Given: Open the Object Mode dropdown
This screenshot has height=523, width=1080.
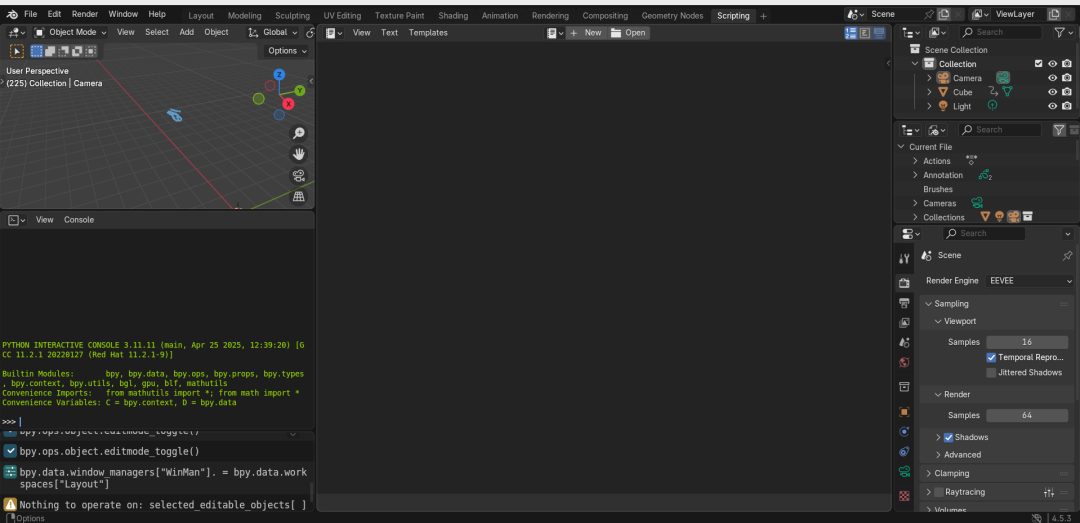Looking at the screenshot, I should tap(70, 32).
